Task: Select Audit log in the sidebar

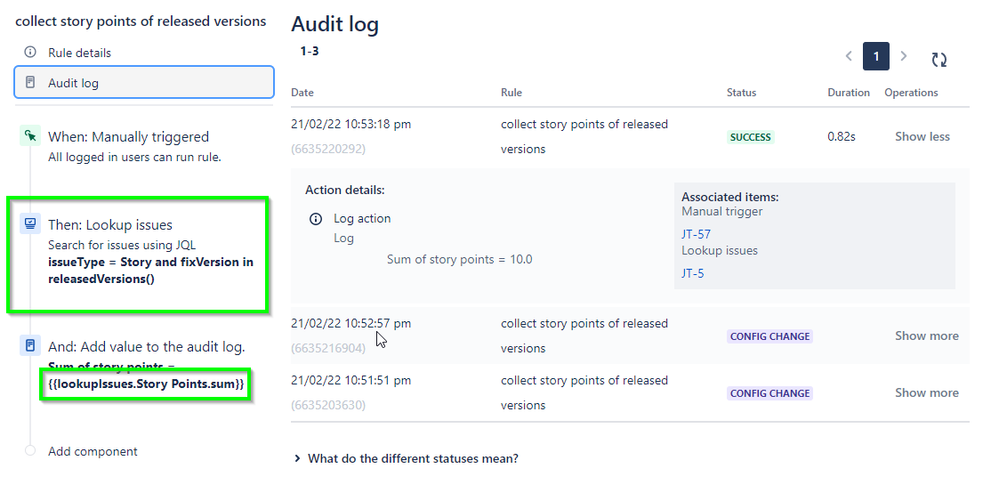Action: click(x=144, y=82)
